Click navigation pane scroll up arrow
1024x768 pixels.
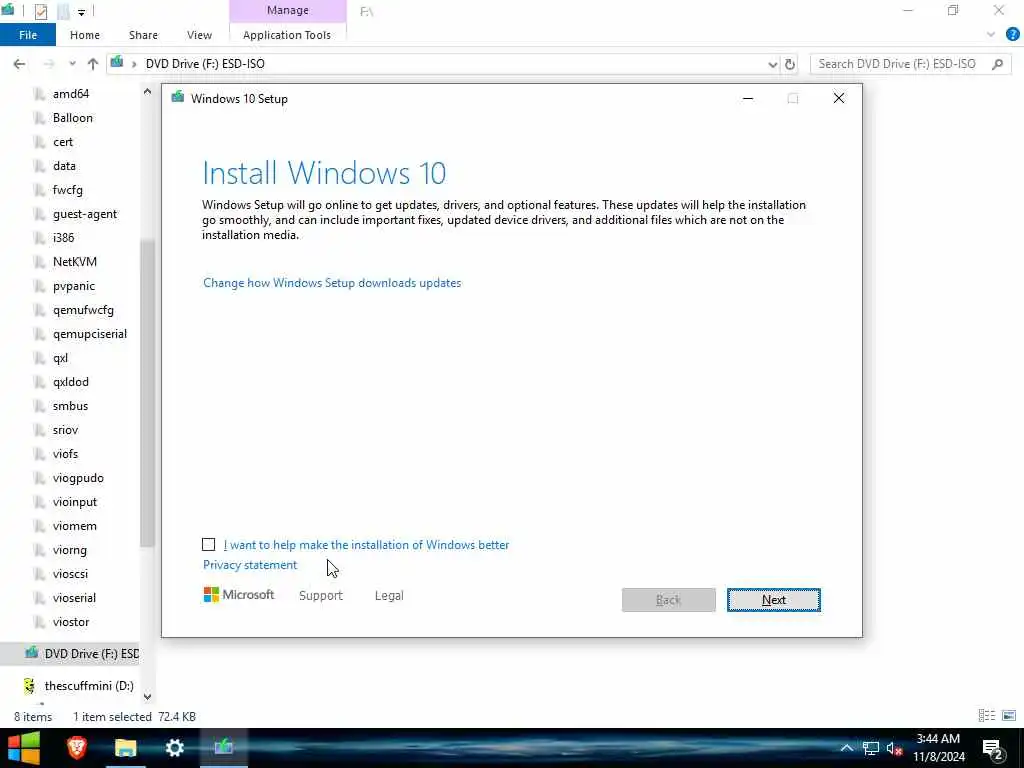(x=147, y=92)
